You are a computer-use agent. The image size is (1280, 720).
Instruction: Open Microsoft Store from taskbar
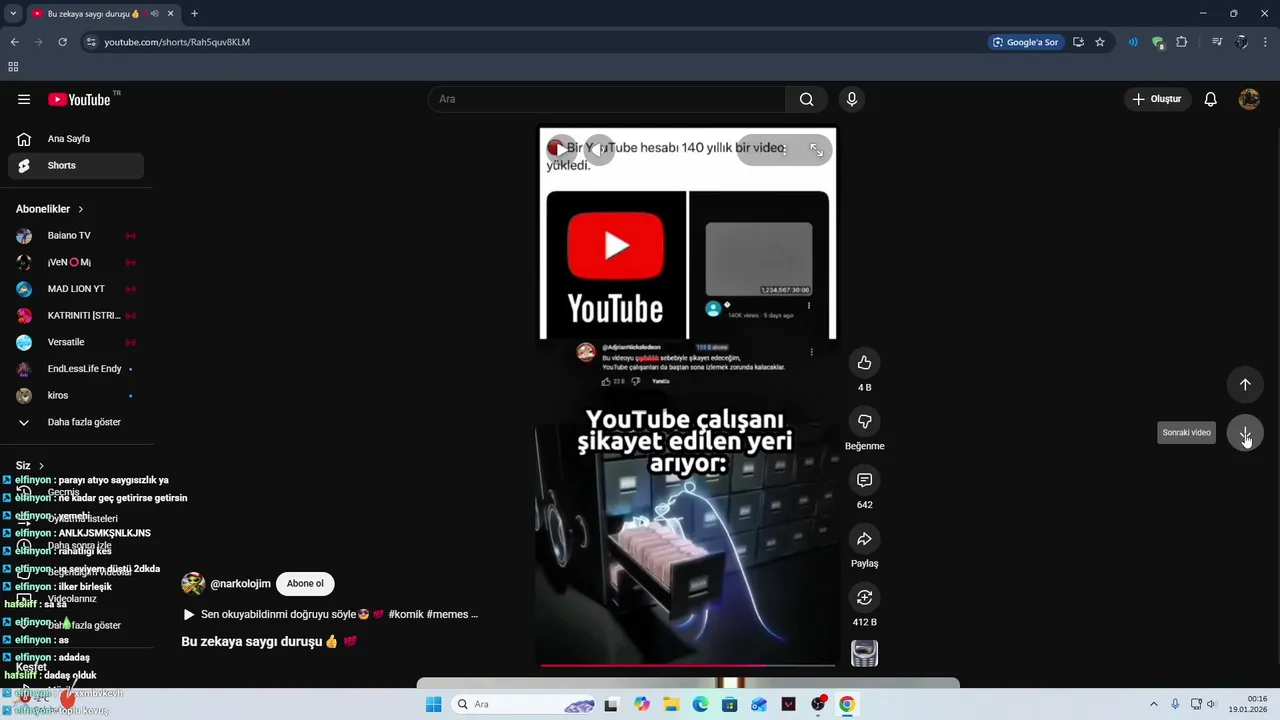pos(729,704)
